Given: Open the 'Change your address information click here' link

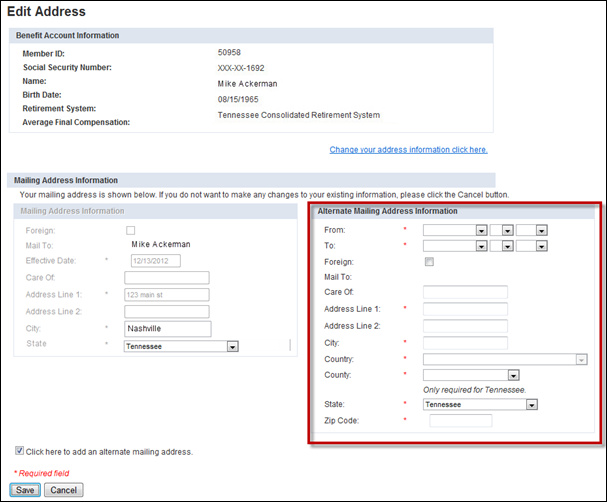Looking at the screenshot, I should [x=408, y=150].
